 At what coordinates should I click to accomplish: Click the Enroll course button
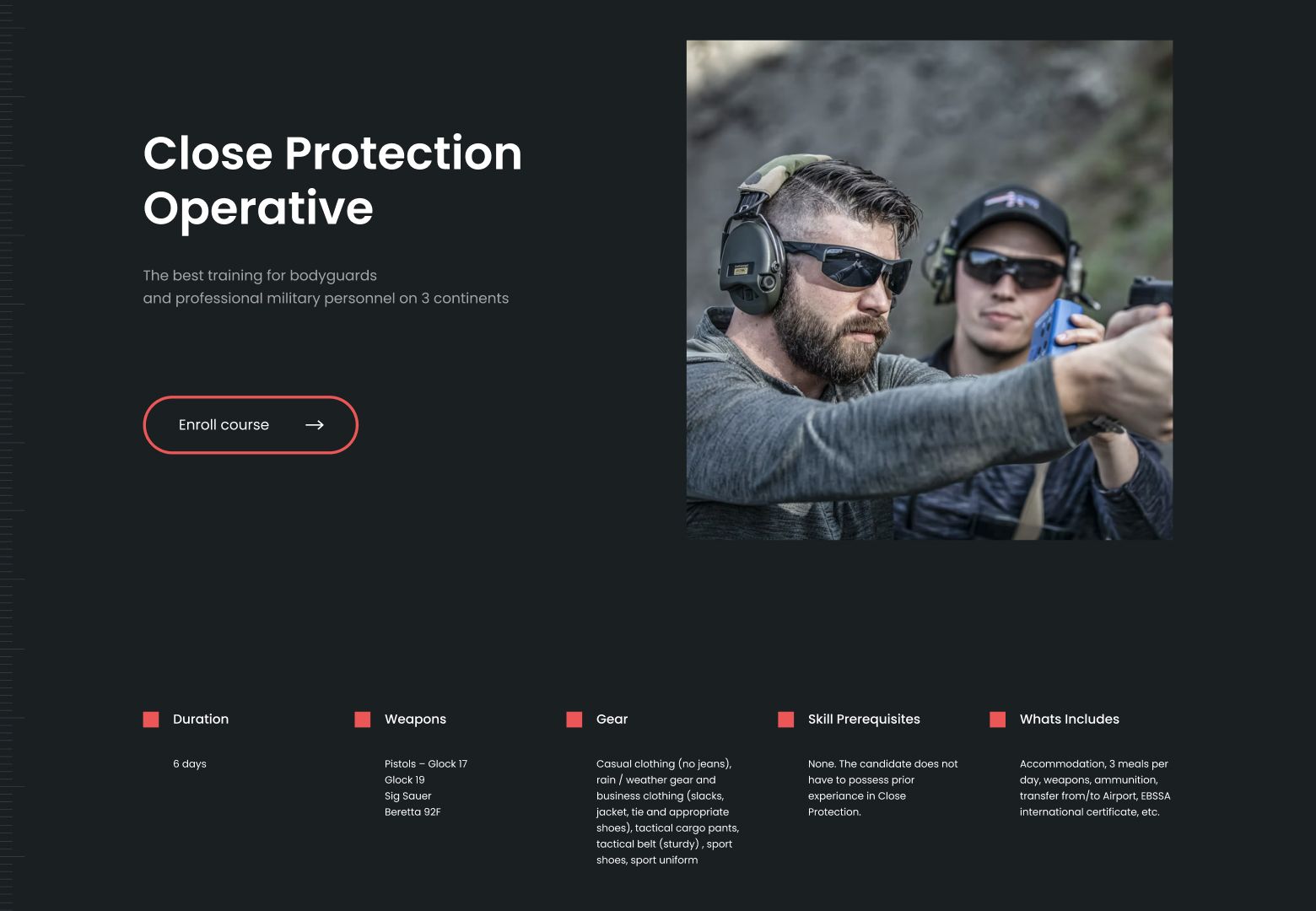click(x=250, y=424)
